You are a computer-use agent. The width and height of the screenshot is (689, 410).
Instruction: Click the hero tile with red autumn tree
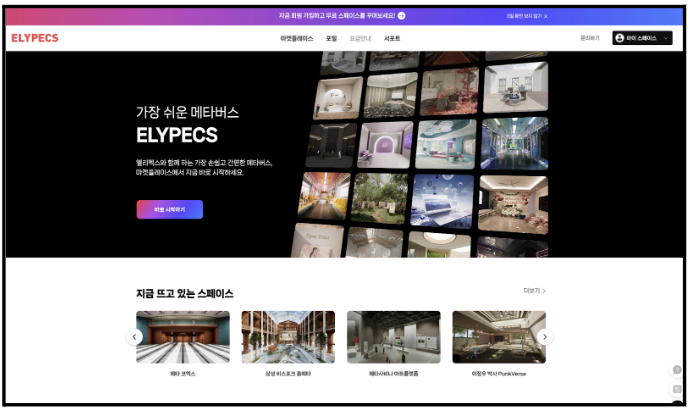(450, 91)
